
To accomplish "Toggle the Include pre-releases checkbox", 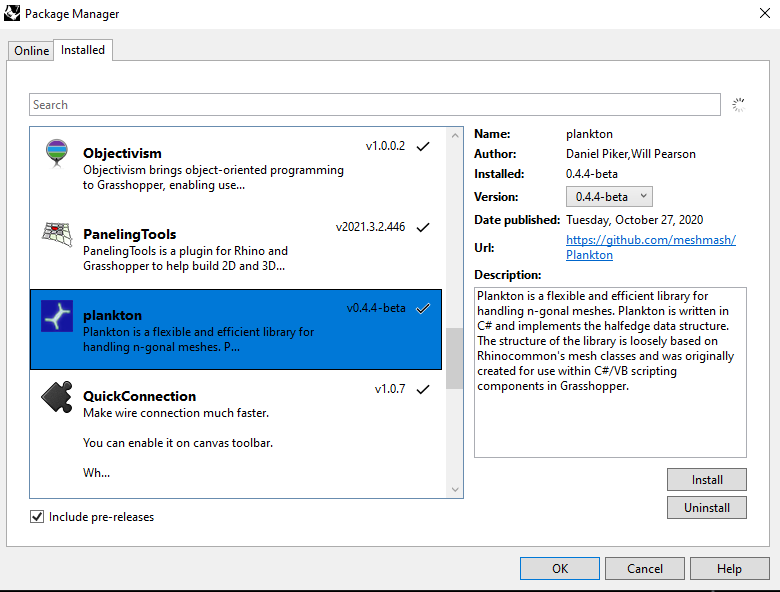I will click(x=37, y=517).
